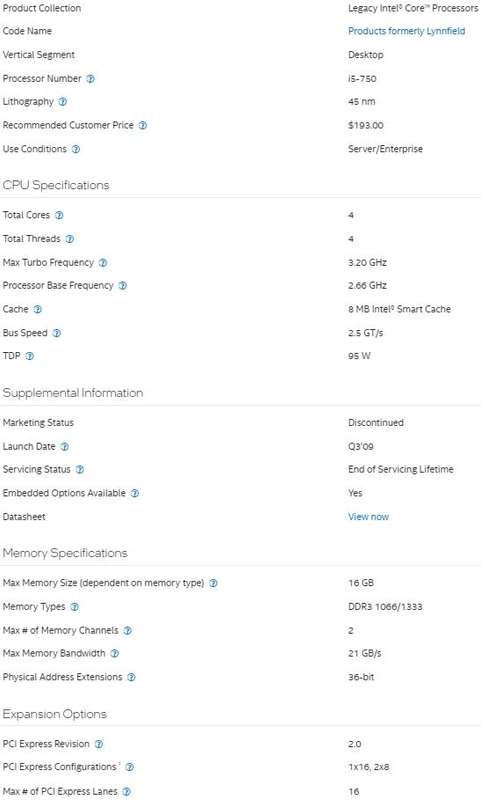Open the Datasheet View now link
This screenshot has width=481, height=800.
click(x=368, y=517)
